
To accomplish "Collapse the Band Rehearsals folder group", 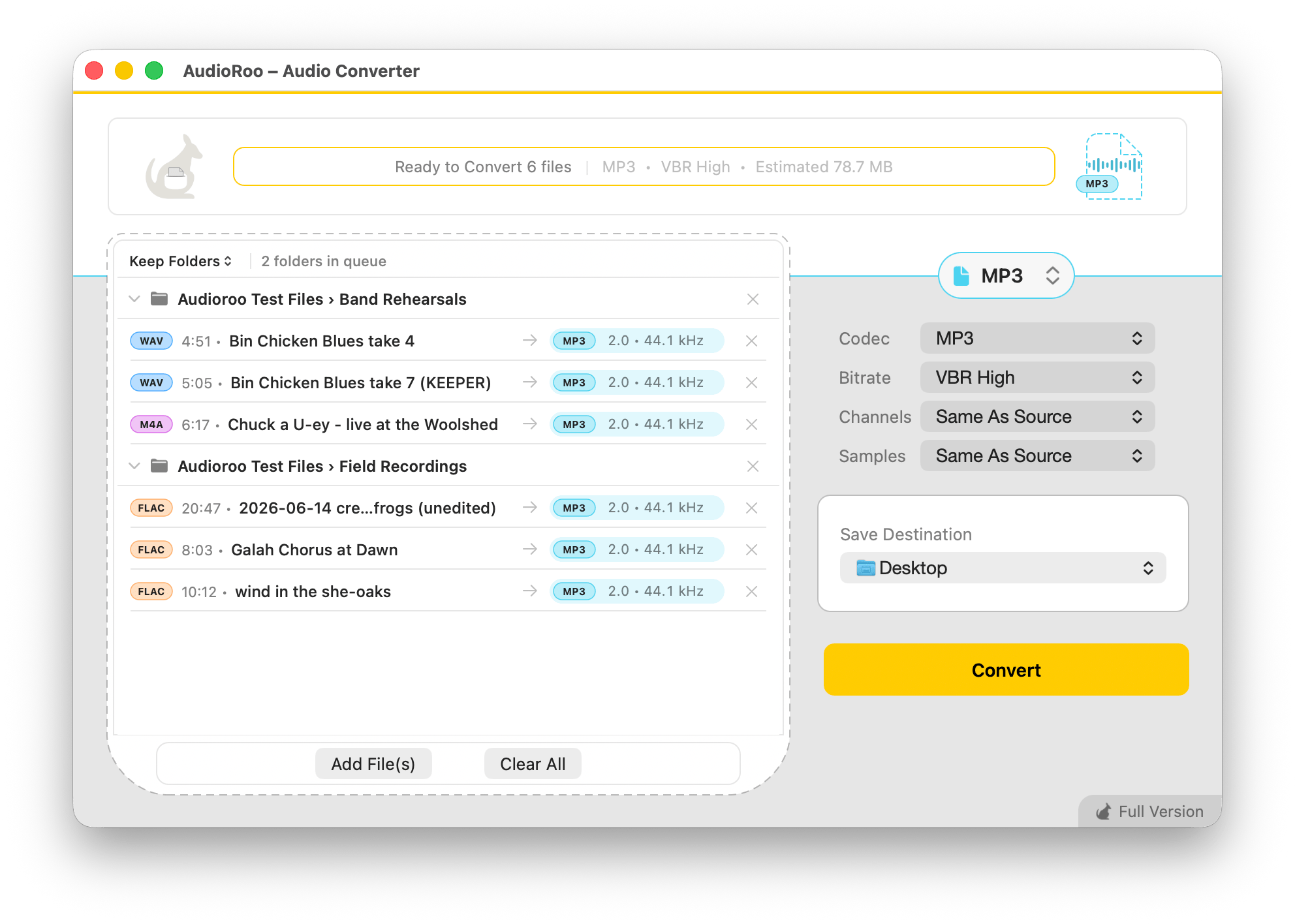I will 134,299.
